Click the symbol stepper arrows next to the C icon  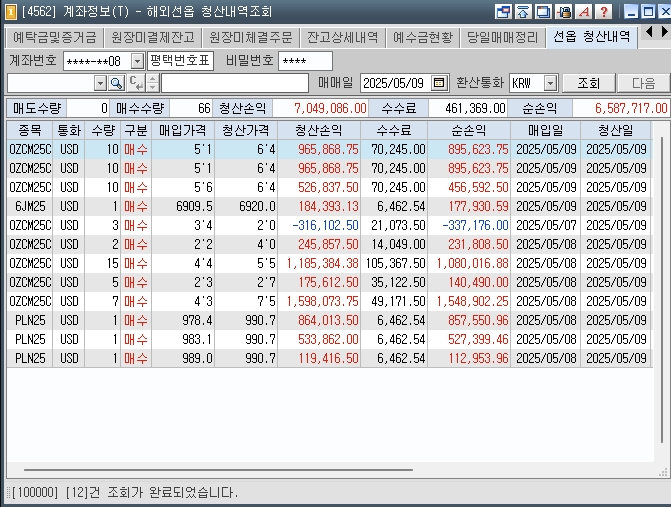coord(152,83)
